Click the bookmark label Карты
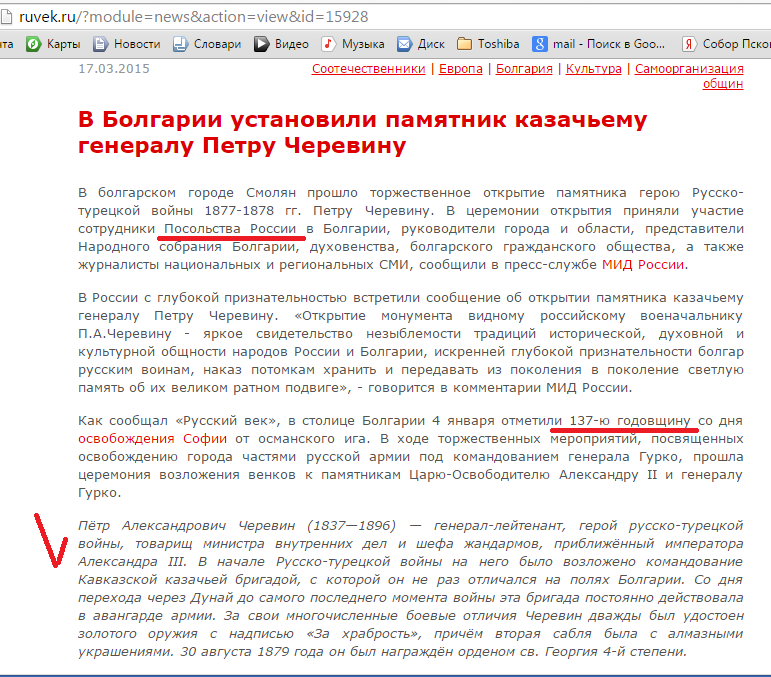The height and width of the screenshot is (677, 771). 63,44
